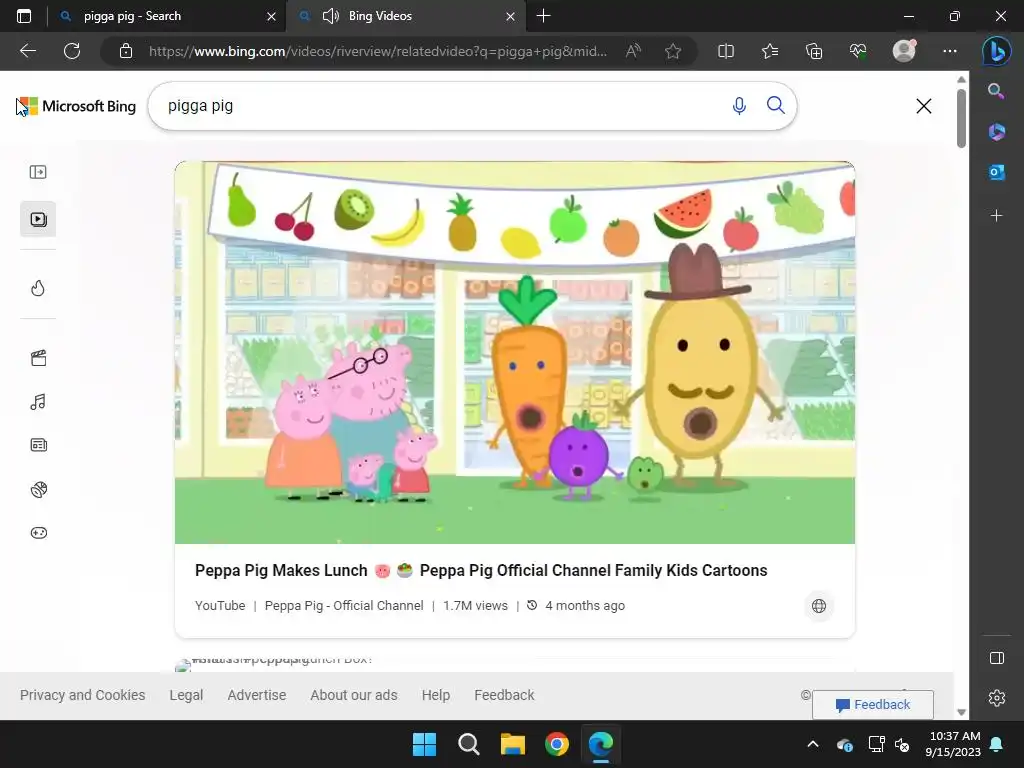This screenshot has width=1024, height=768.
Task: Open Music videos category
Action: coord(38,402)
